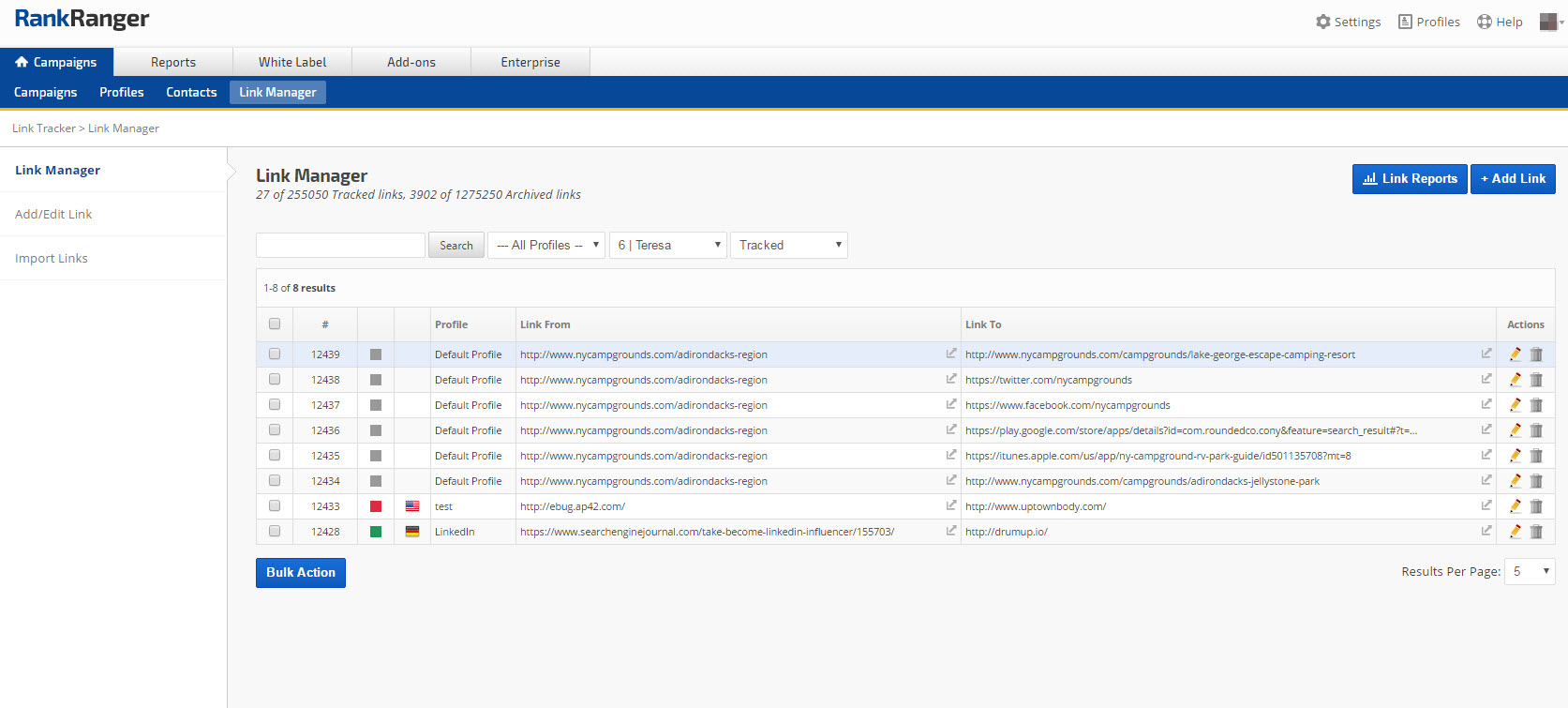This screenshot has height=708, width=1568.
Task: Check the box for link 12436
Action: click(x=275, y=430)
